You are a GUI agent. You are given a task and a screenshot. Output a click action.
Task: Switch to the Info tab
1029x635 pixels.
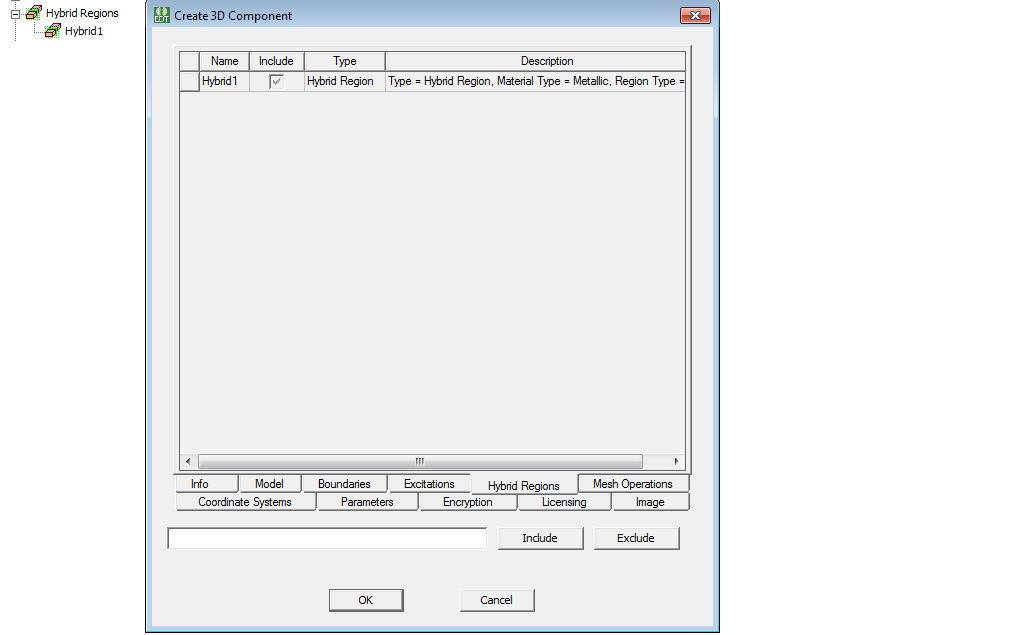pyautogui.click(x=205, y=483)
